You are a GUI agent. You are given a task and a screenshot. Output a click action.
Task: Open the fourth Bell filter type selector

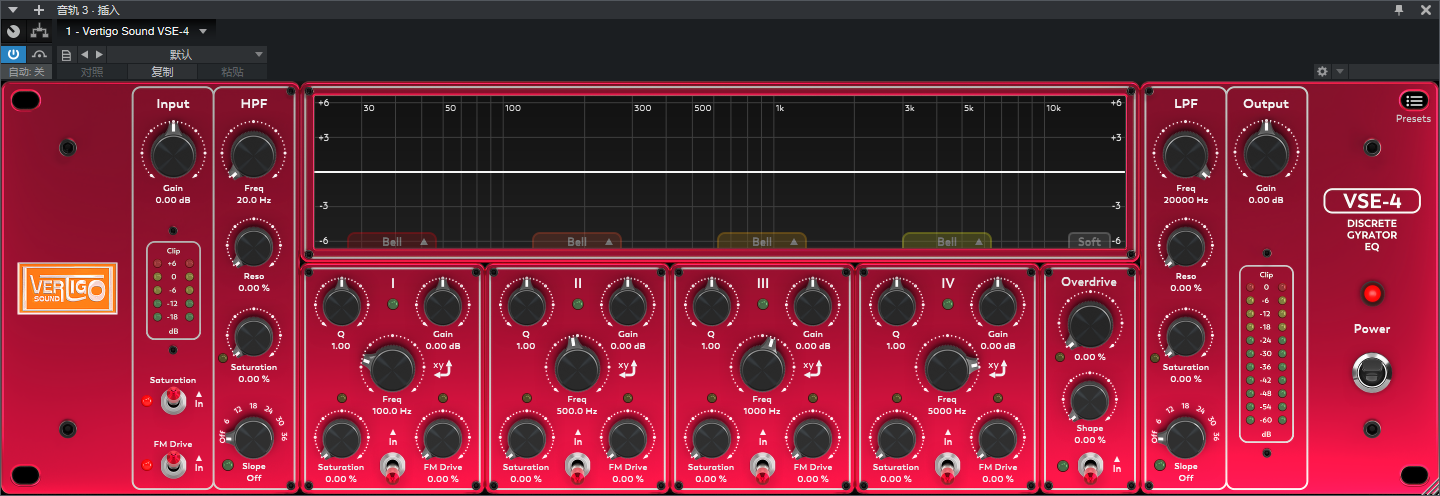[x=947, y=241]
